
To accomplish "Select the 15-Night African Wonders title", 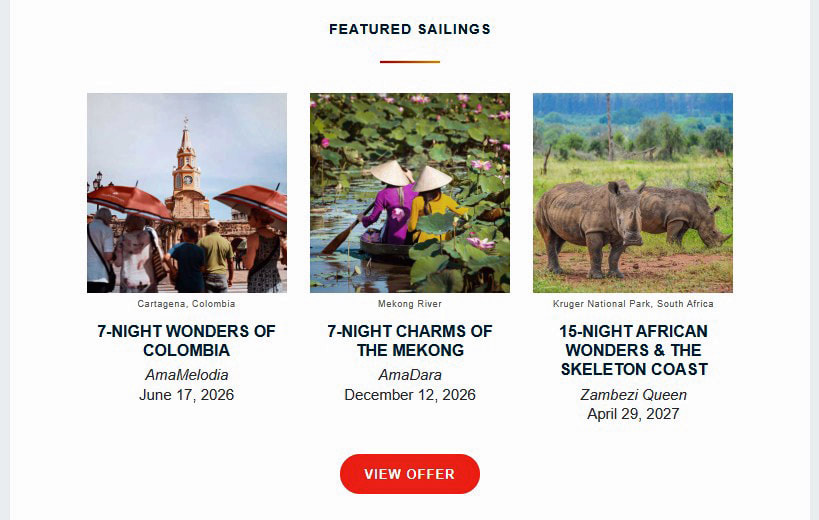I will (633, 350).
